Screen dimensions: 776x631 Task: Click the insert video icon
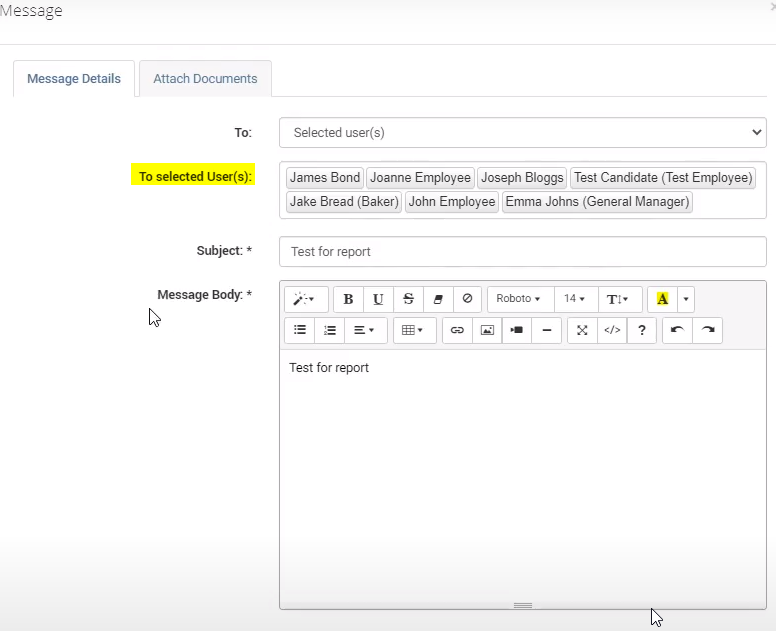[x=517, y=330]
